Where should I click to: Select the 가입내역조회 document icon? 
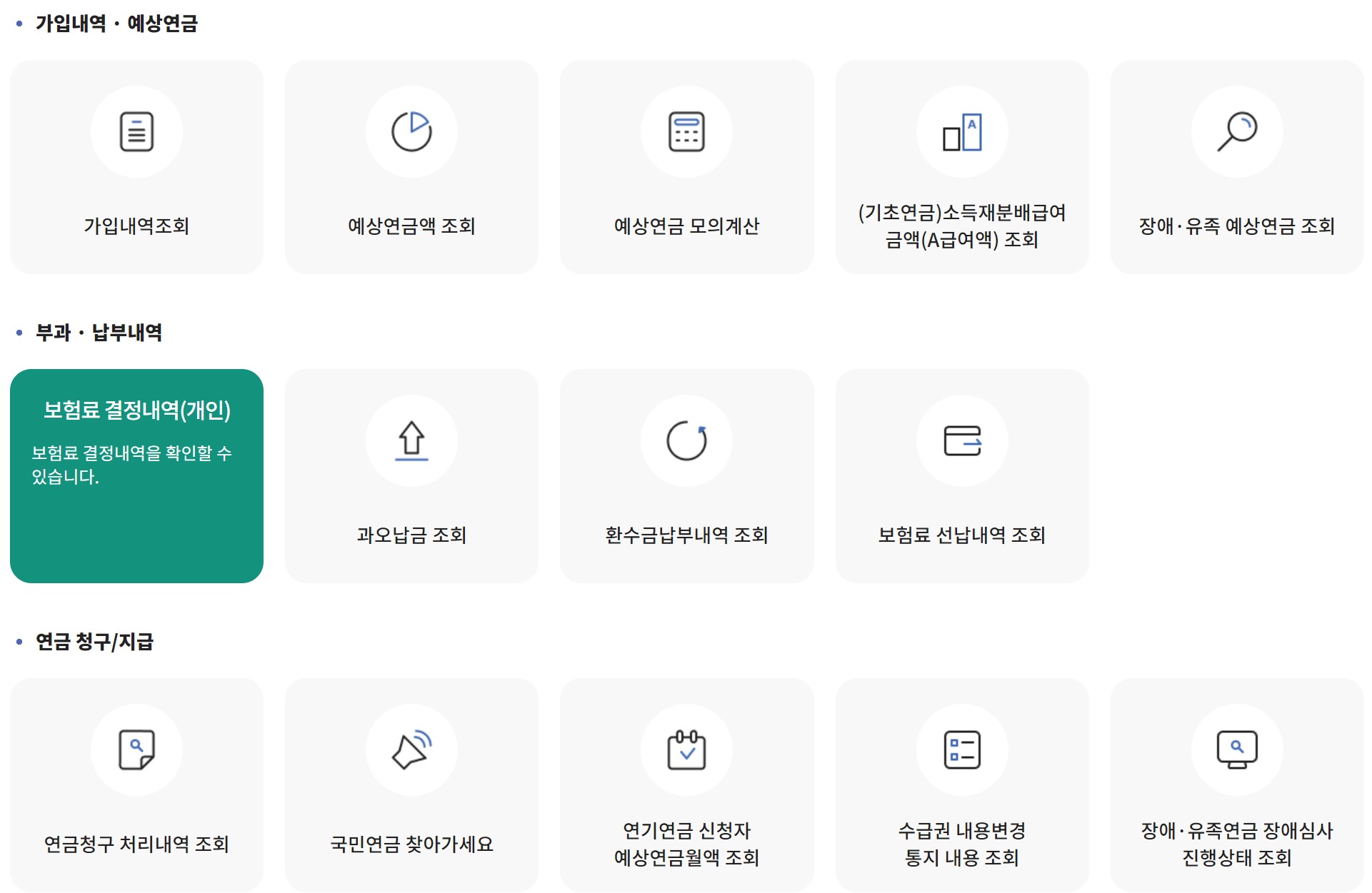pos(137,131)
